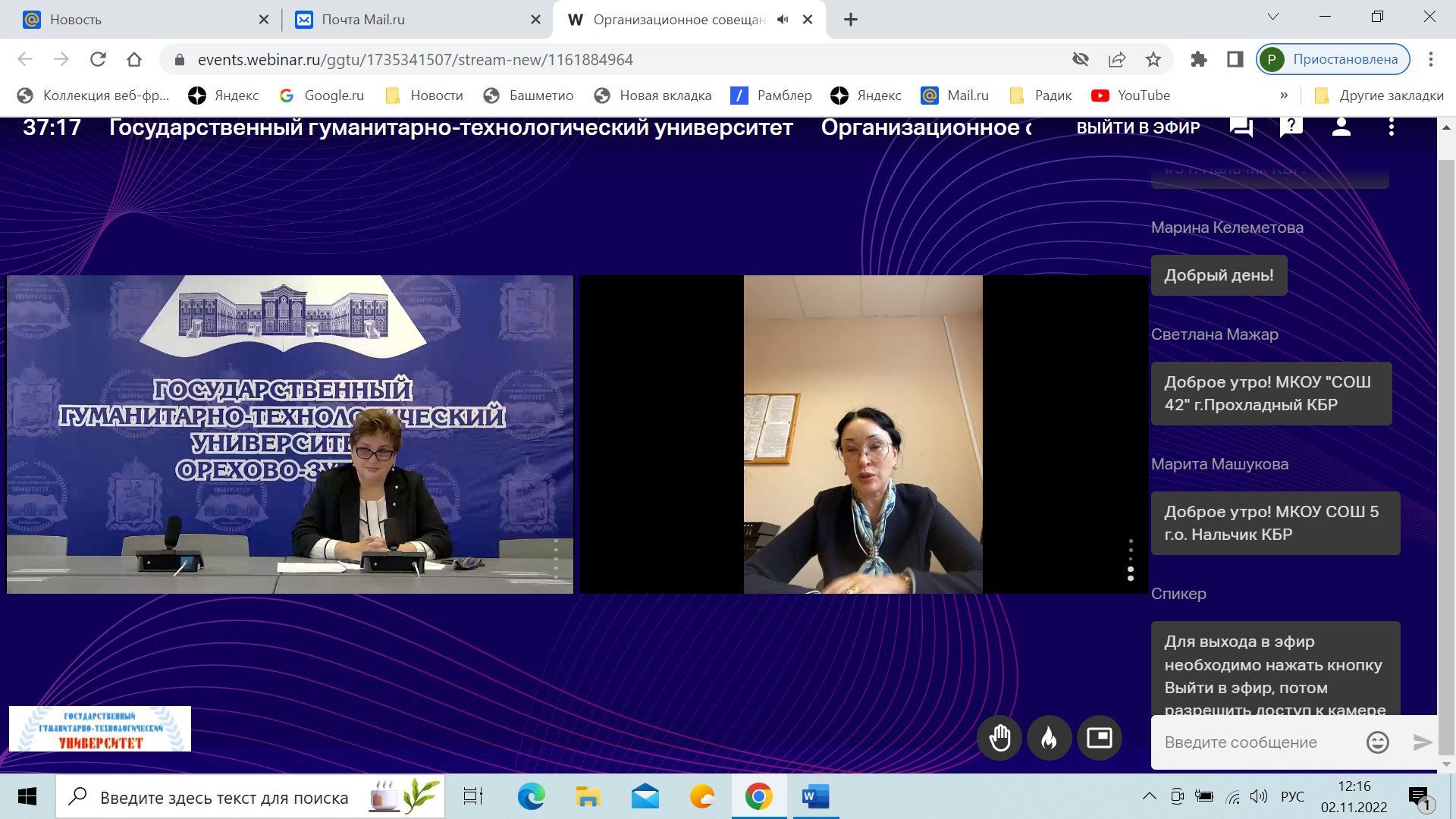
Task: Send the chat message arrow
Action: tap(1422, 742)
